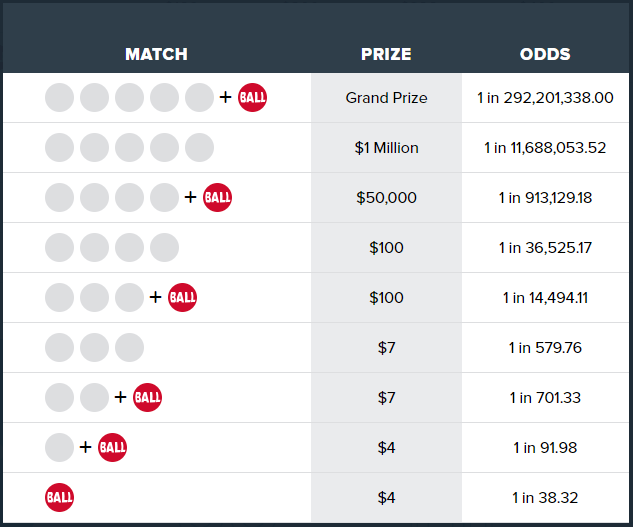Click the red BALL icon beside two gray balls
The image size is (633, 527).
[x=147, y=397]
